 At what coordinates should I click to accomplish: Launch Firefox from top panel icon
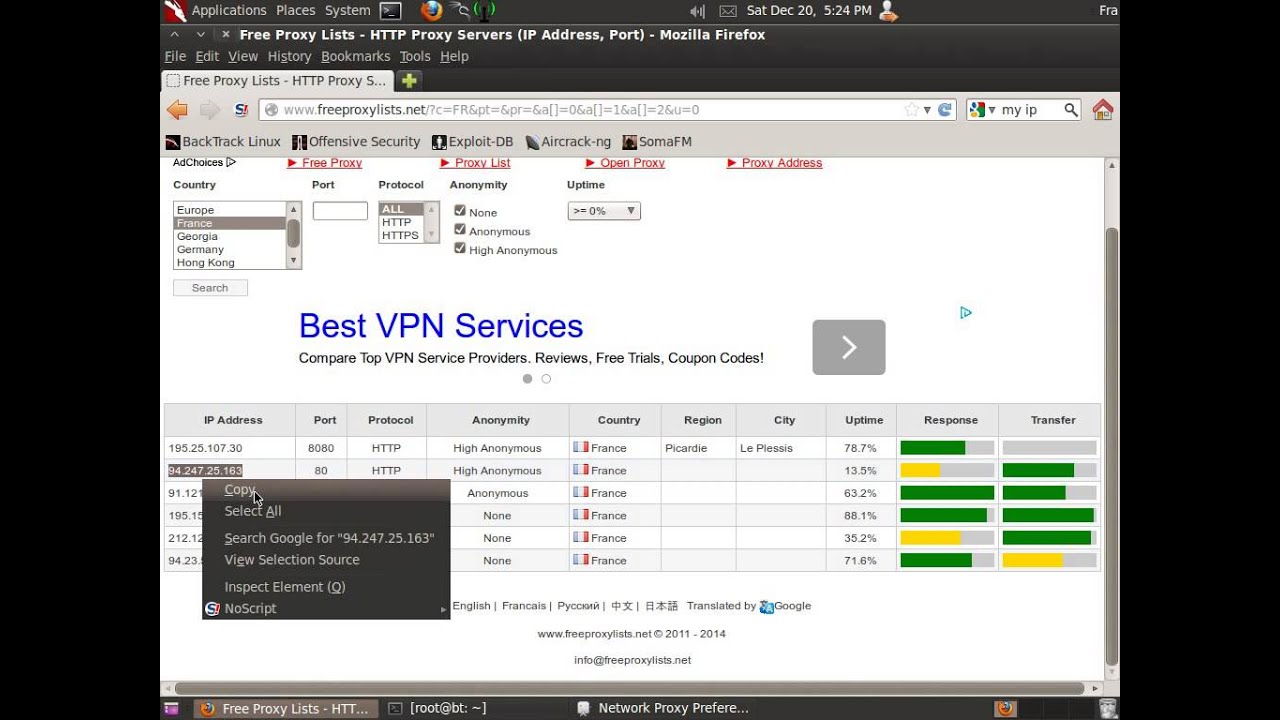(431, 11)
